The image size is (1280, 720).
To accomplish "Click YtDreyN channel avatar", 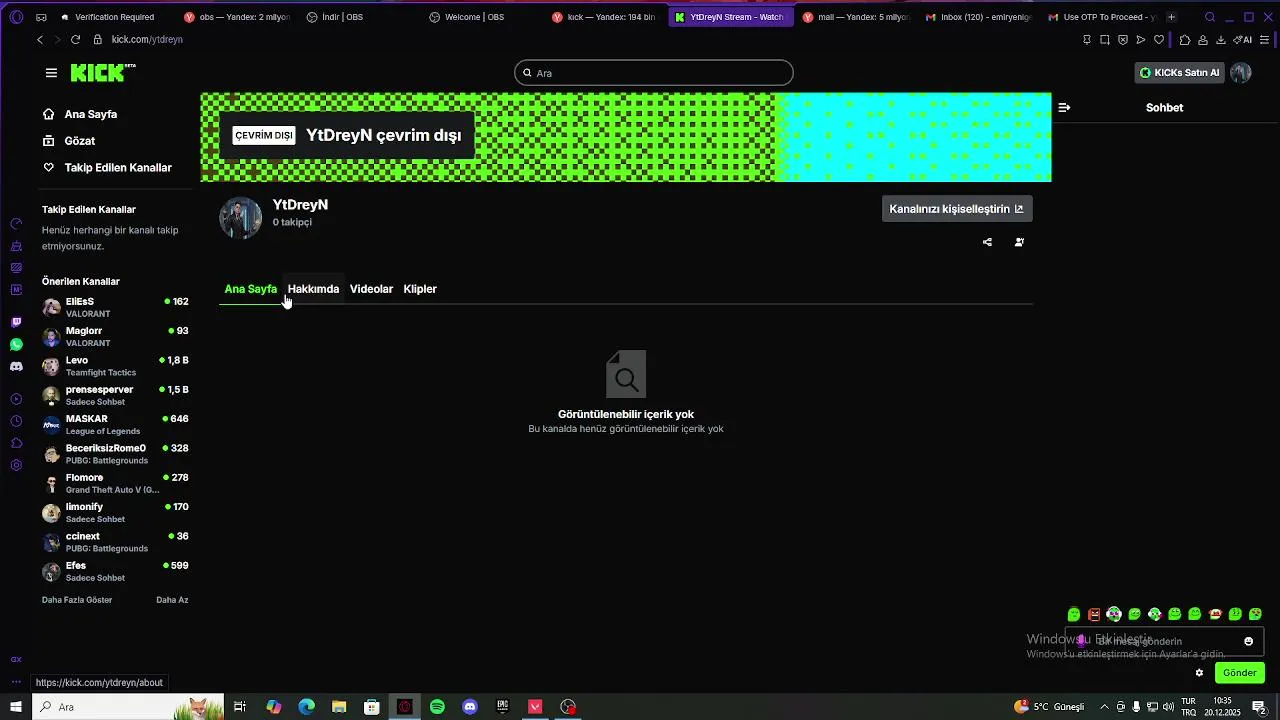I will coord(240,217).
